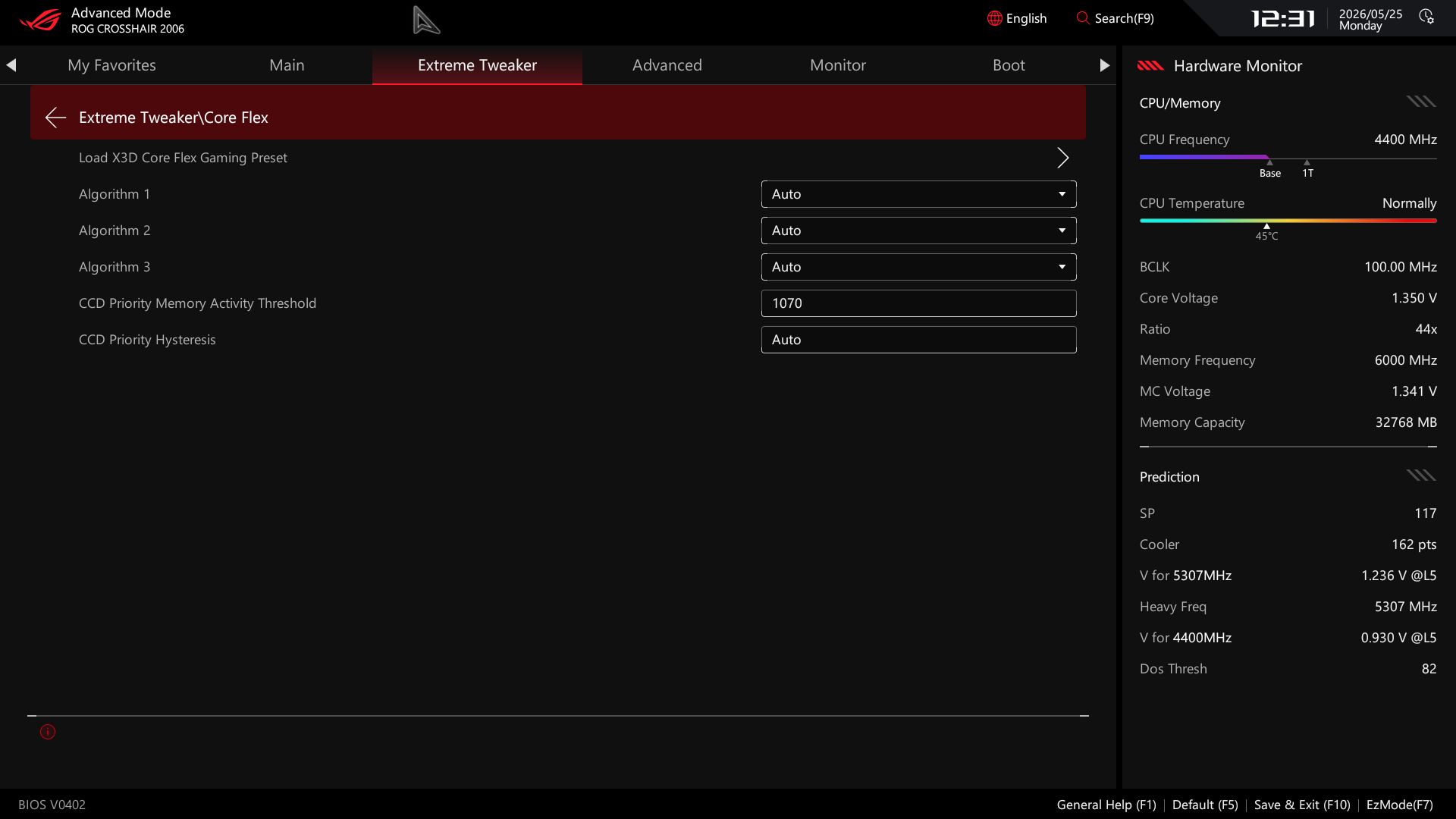The height and width of the screenshot is (819, 1456).
Task: Select the Load X3D Core Flex Gaming Preset row
Action: tap(558, 158)
